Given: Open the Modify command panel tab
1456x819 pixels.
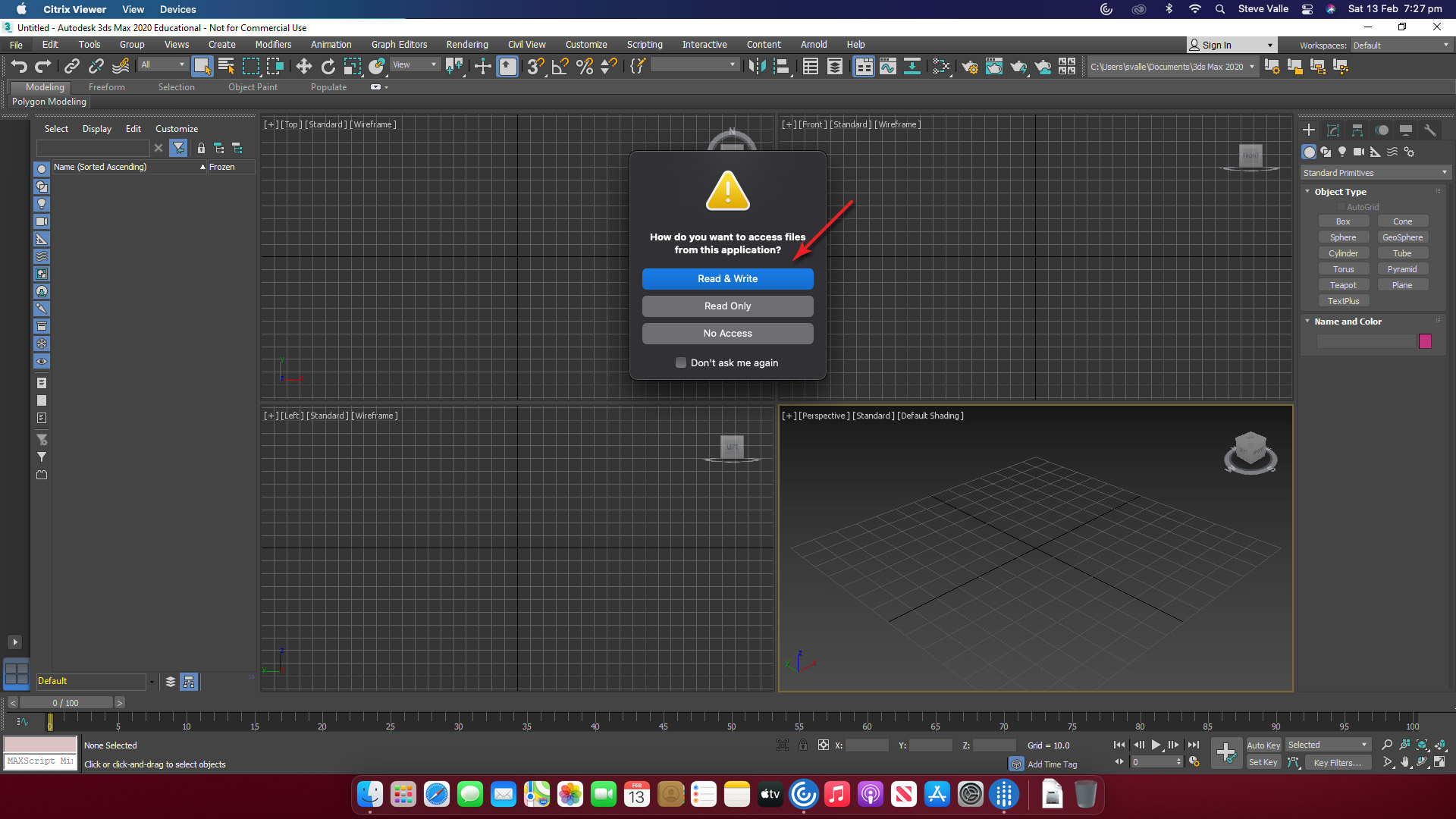Looking at the screenshot, I should pos(1332,130).
